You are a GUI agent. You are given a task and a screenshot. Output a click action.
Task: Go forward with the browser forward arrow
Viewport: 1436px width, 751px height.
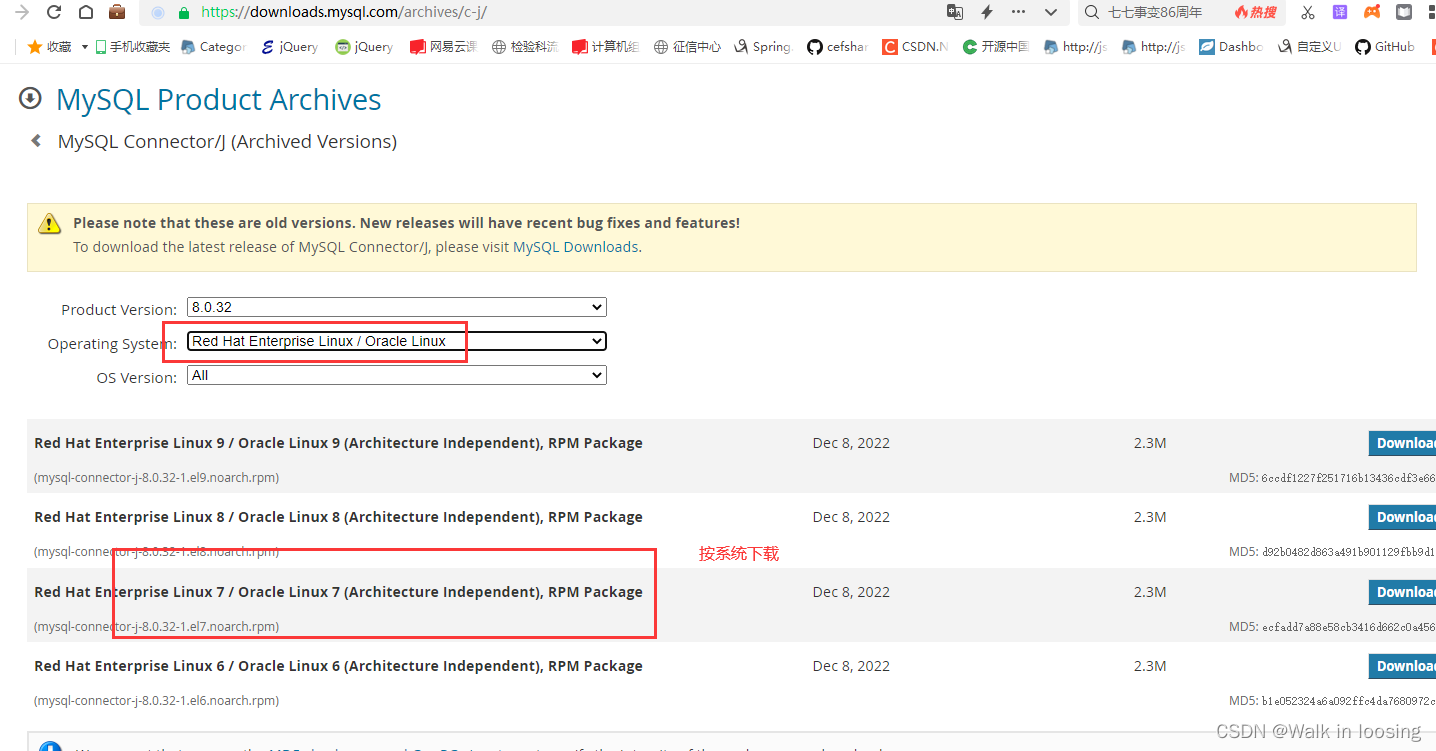[x=21, y=13]
